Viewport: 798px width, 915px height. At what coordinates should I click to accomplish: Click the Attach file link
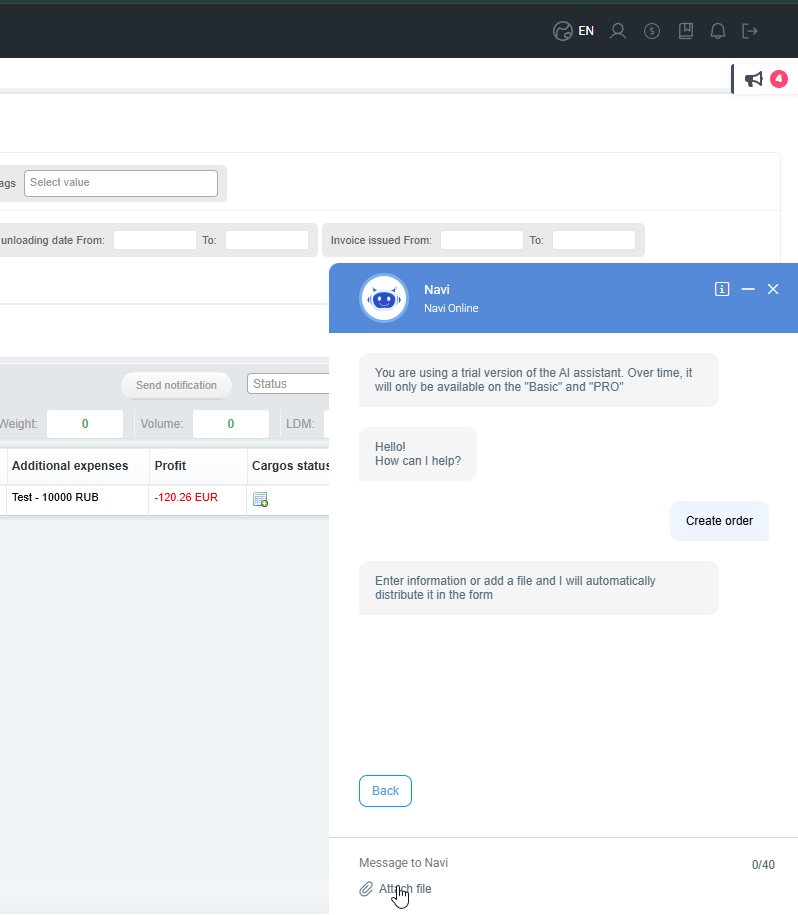[405, 889]
